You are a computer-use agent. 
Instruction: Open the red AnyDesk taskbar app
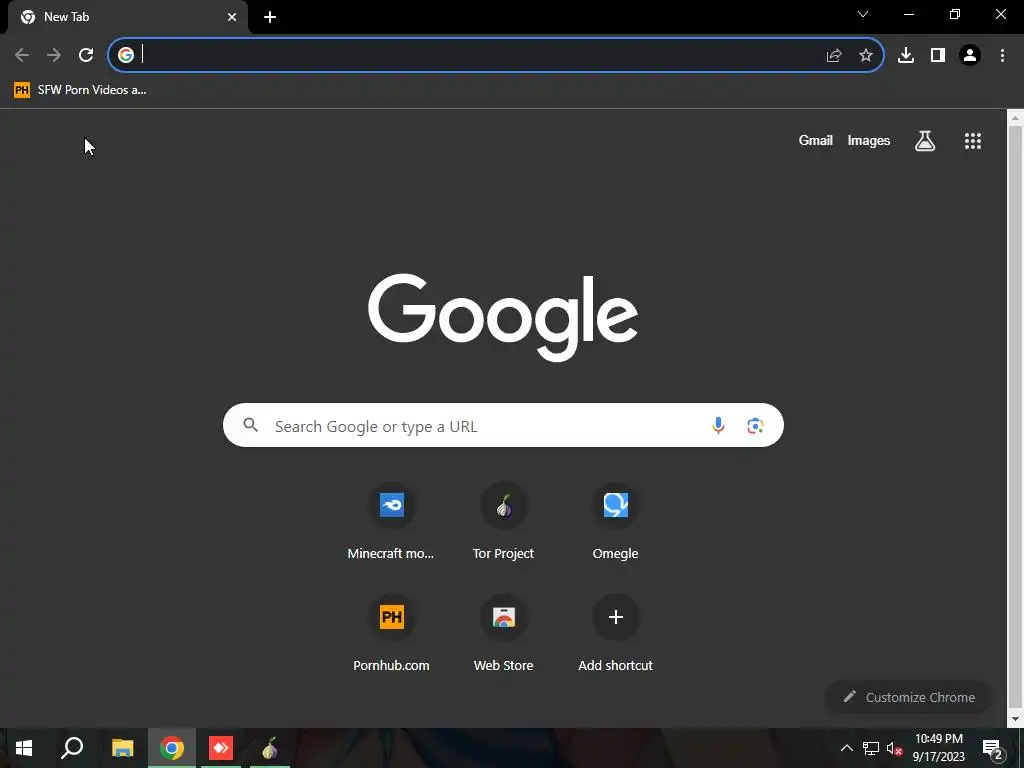221,748
